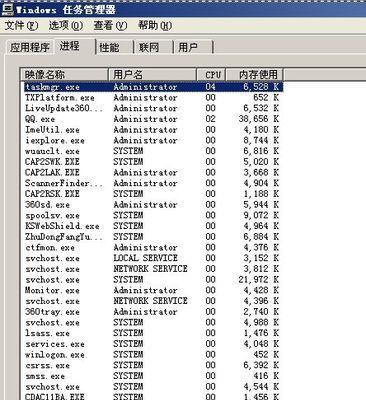
Task: Sort by 映像名称 column header
Action: click(x=65, y=74)
